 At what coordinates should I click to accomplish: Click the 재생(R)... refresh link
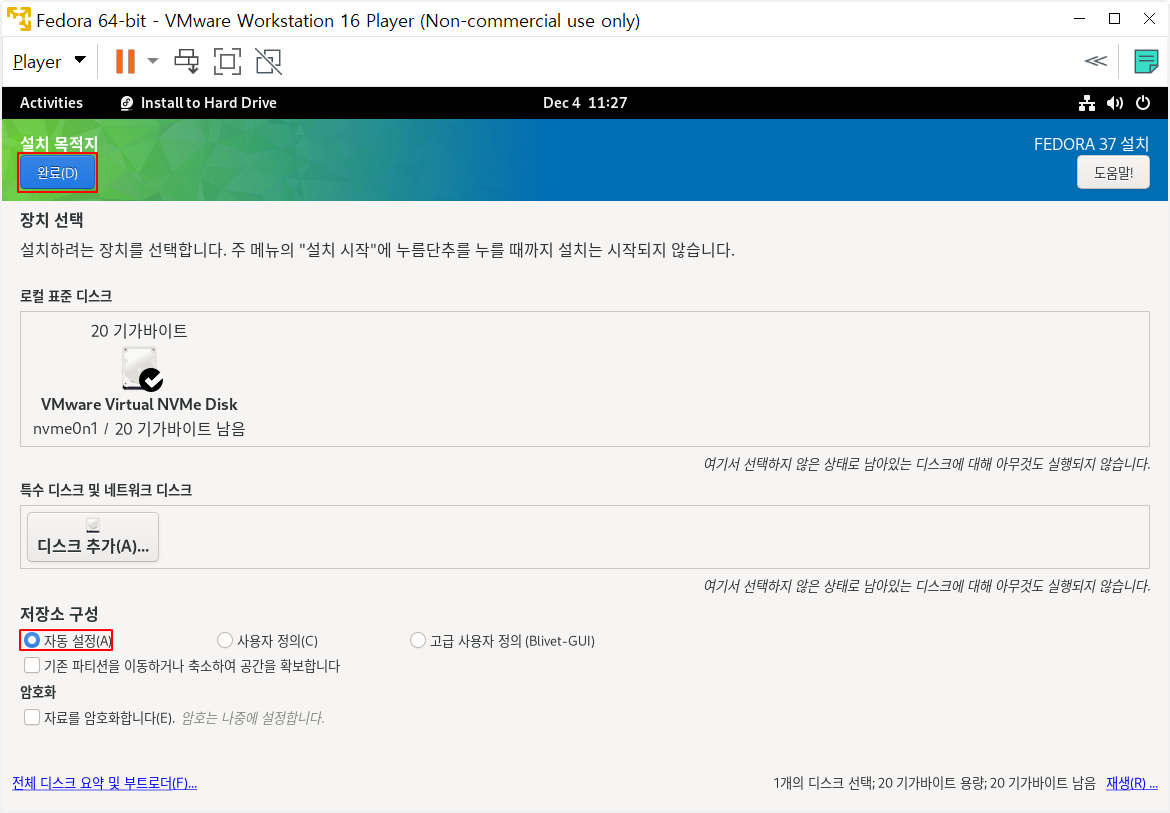[1132, 782]
